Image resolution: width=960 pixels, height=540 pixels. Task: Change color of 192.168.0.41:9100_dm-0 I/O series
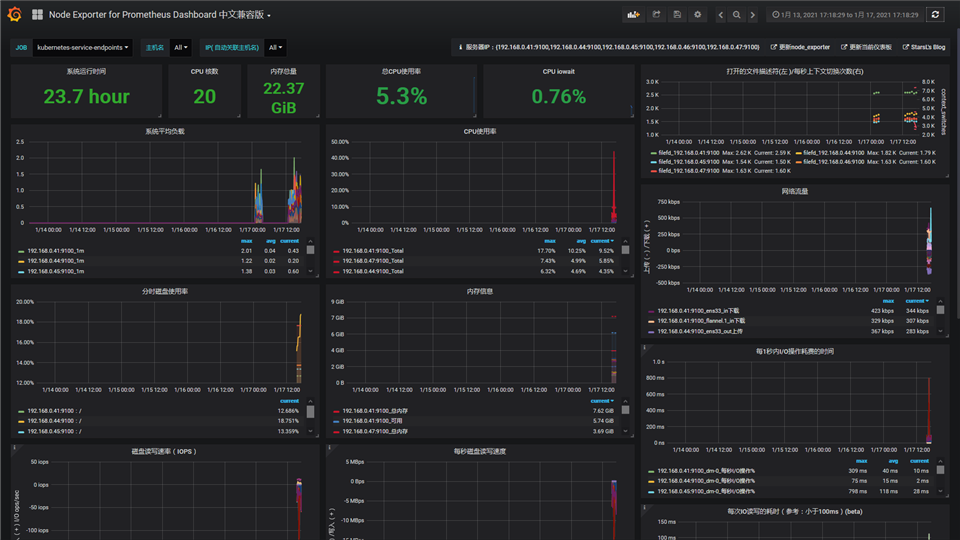pyautogui.click(x=651, y=471)
